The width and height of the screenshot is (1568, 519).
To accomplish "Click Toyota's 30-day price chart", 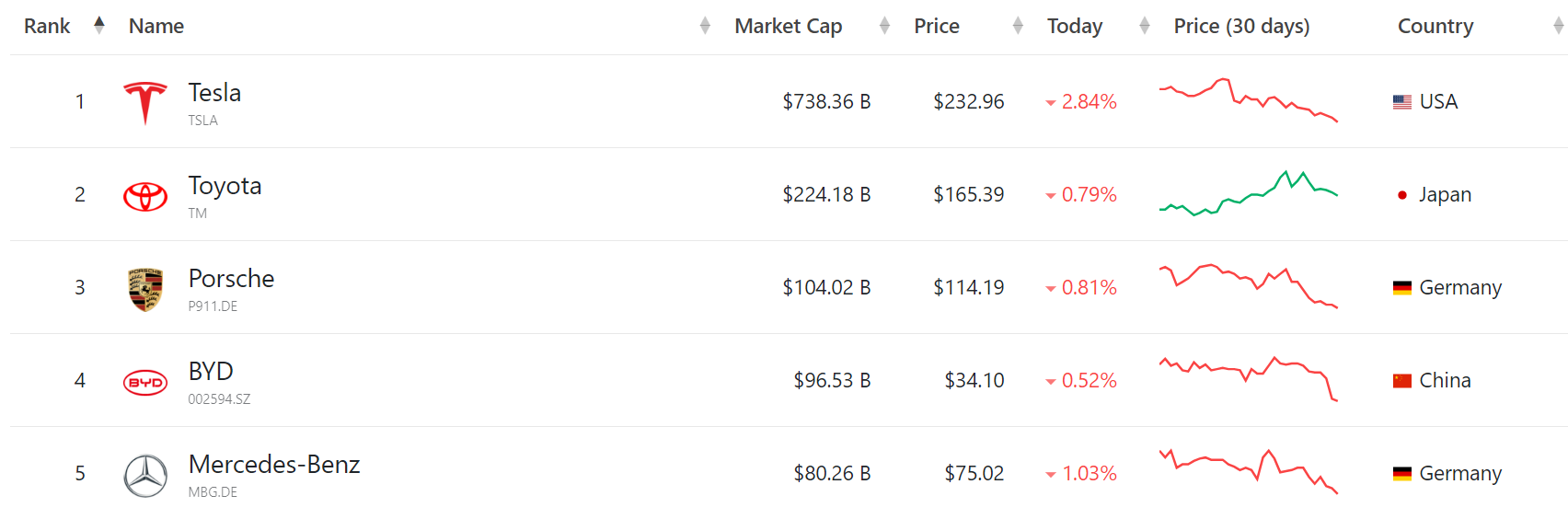I will click(x=1248, y=193).
